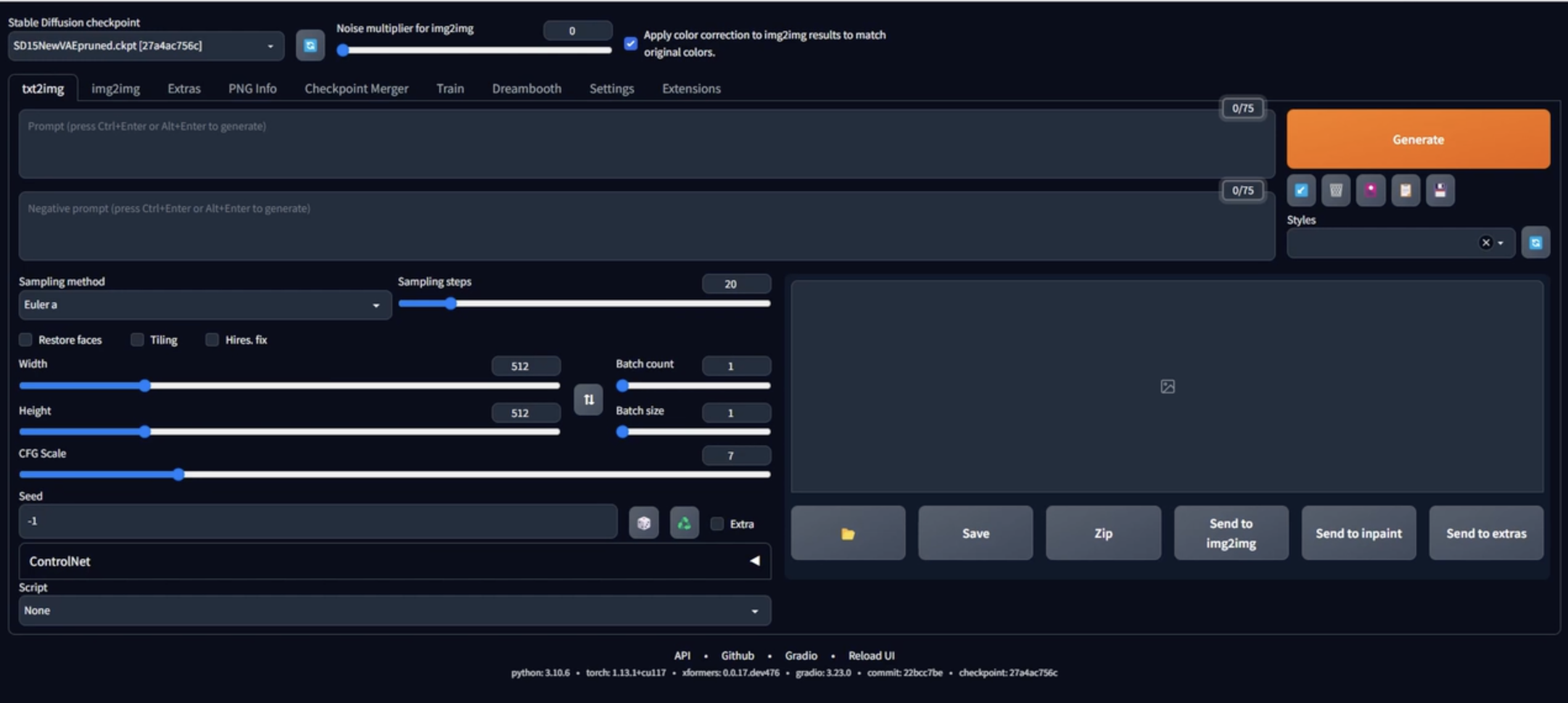Open output folder with folder icon button
The image size is (1568, 703).
[848, 533]
